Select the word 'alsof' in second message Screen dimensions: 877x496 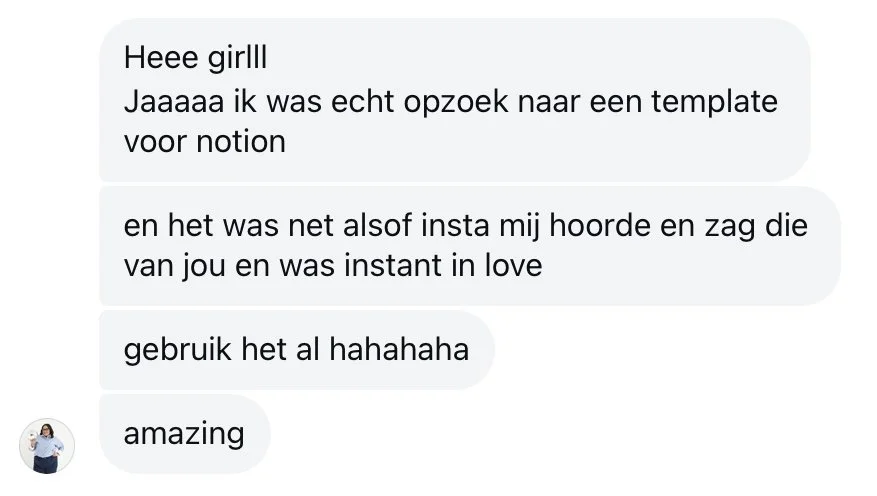378,225
